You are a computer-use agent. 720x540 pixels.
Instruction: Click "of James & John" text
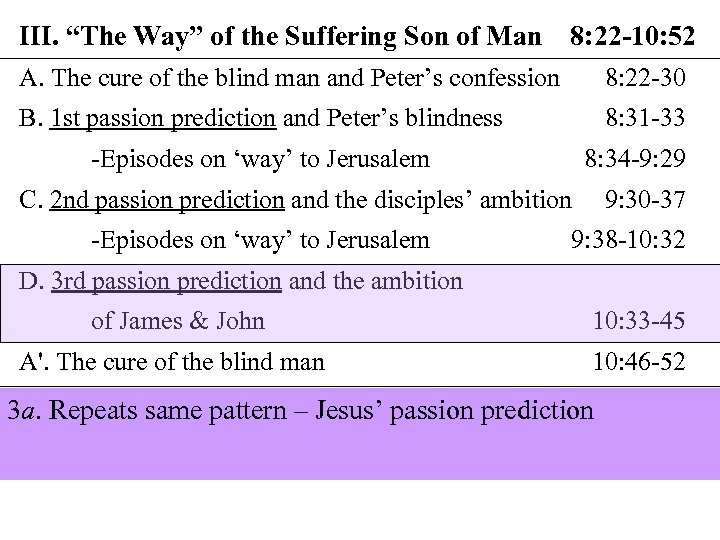pos(178,321)
